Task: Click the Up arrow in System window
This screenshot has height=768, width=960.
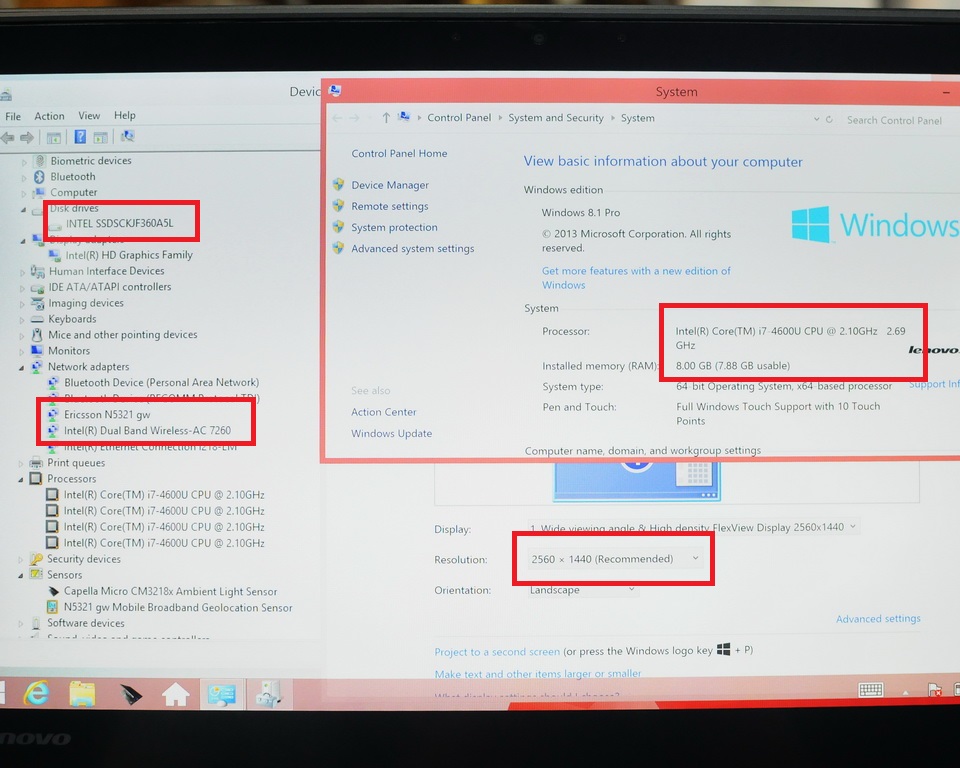Action: pyautogui.click(x=386, y=118)
